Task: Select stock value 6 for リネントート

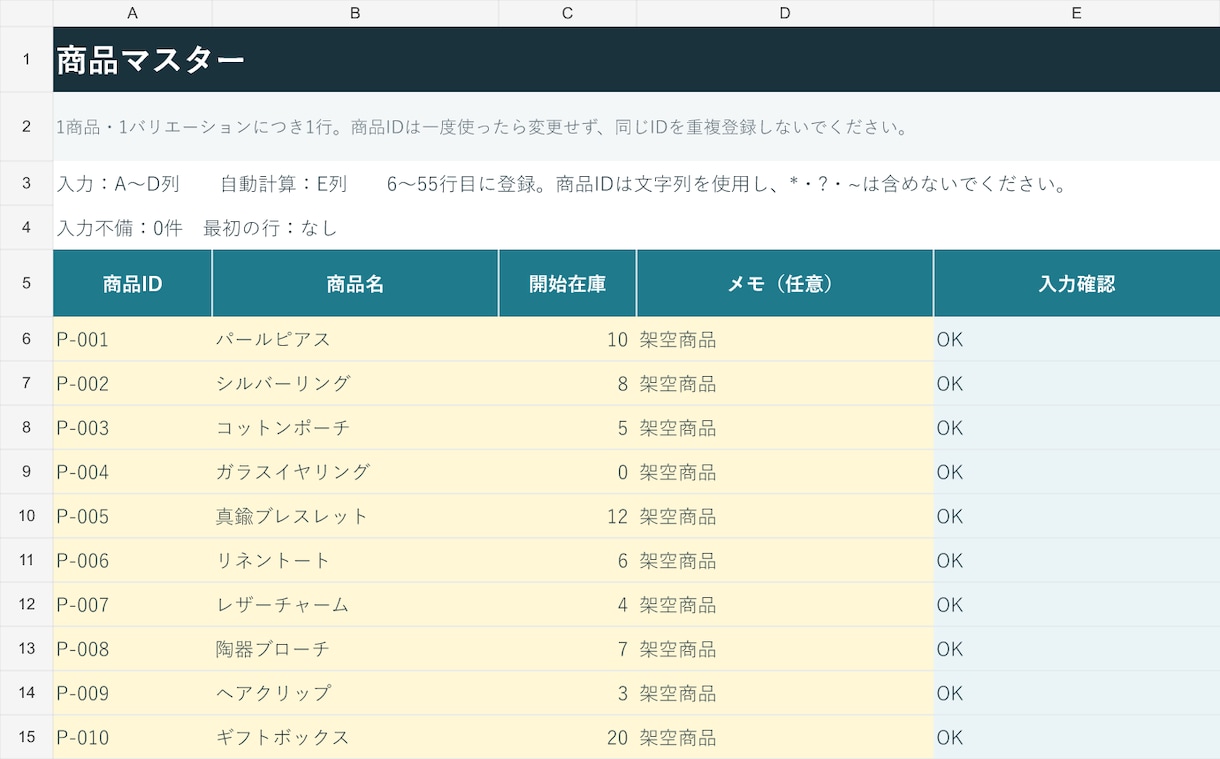Action: (x=567, y=561)
